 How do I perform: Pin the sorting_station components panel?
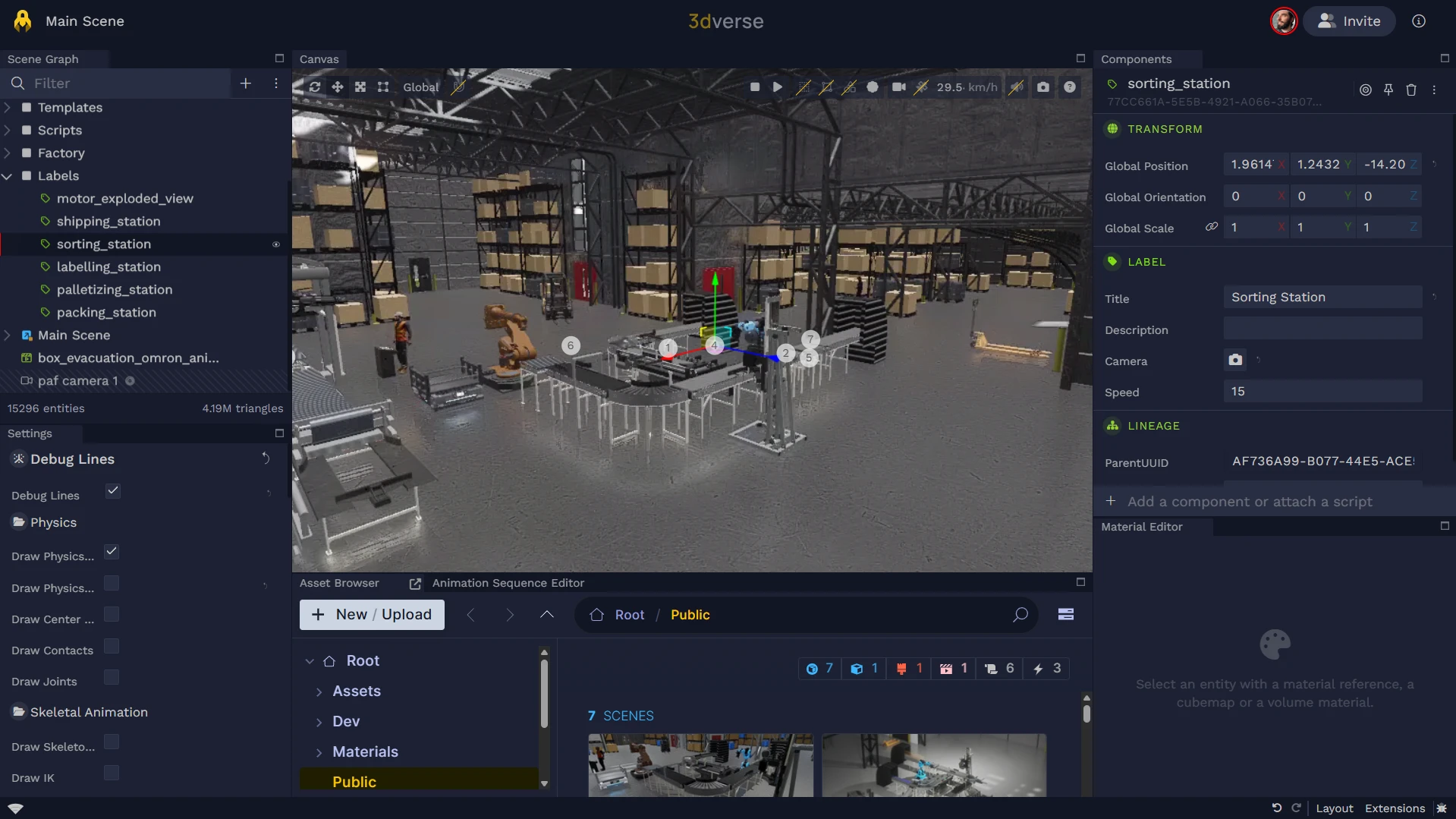tap(1388, 90)
